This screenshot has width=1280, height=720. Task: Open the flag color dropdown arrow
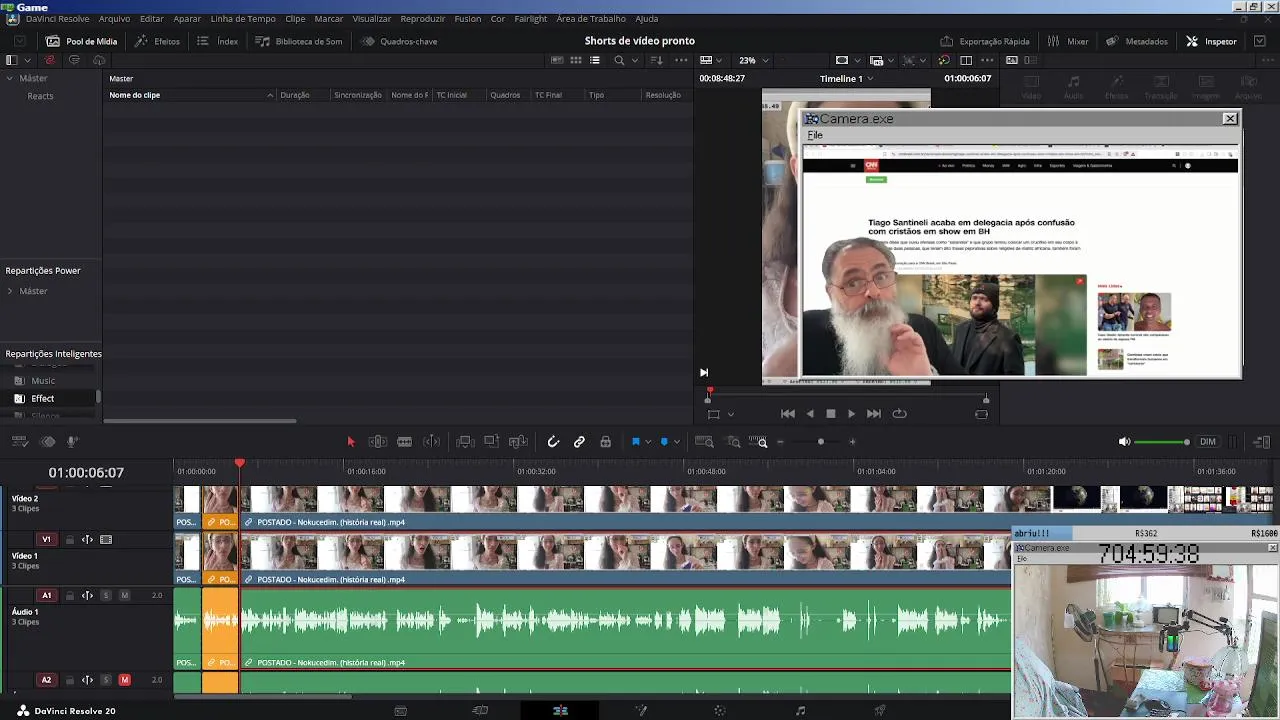pyautogui.click(x=648, y=442)
